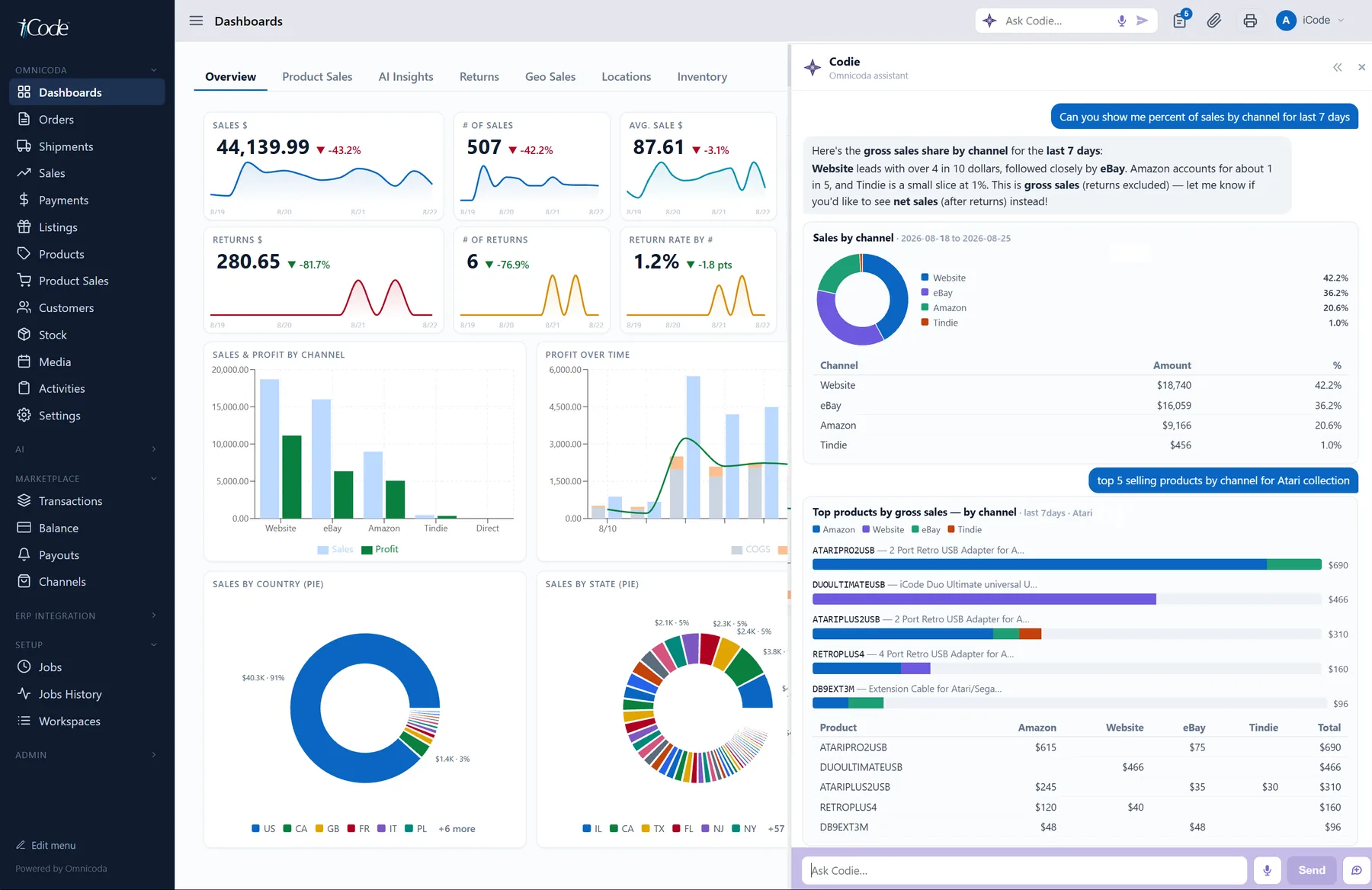Open Orders from the sidebar

pyautogui.click(x=87, y=119)
